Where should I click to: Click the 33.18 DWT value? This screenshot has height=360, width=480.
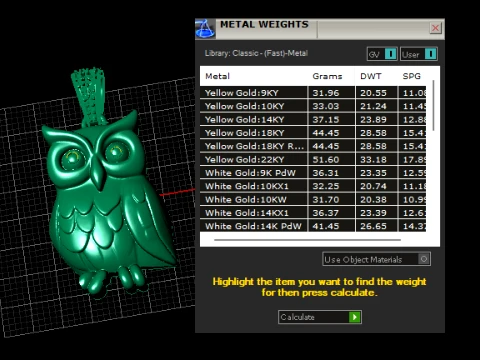click(x=373, y=160)
